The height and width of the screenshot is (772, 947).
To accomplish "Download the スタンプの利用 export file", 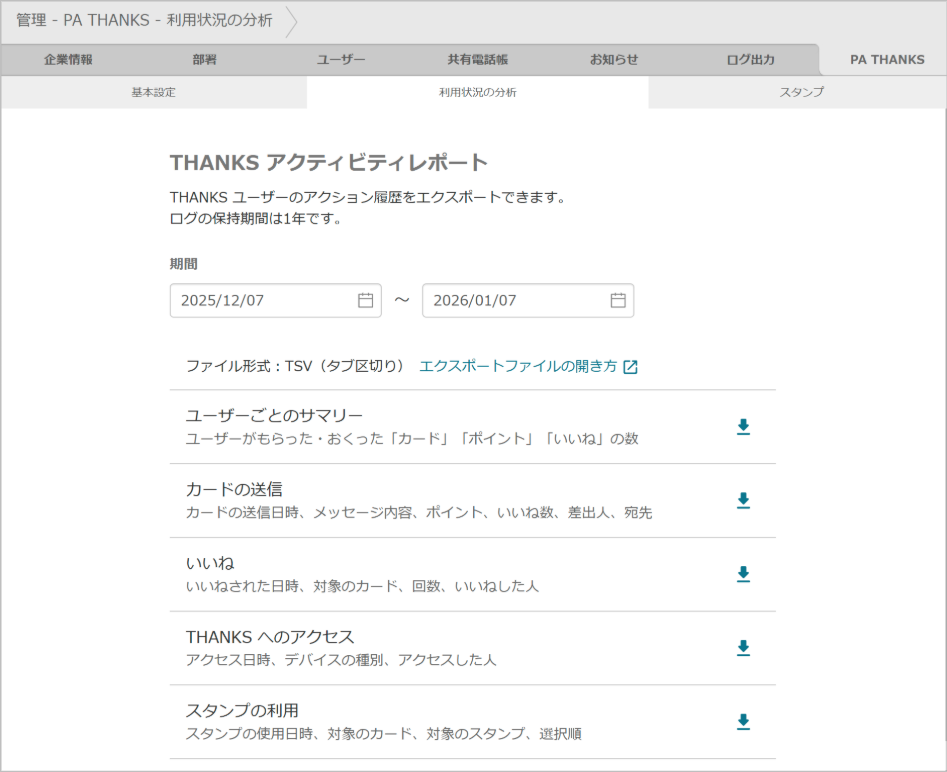I will point(743,722).
